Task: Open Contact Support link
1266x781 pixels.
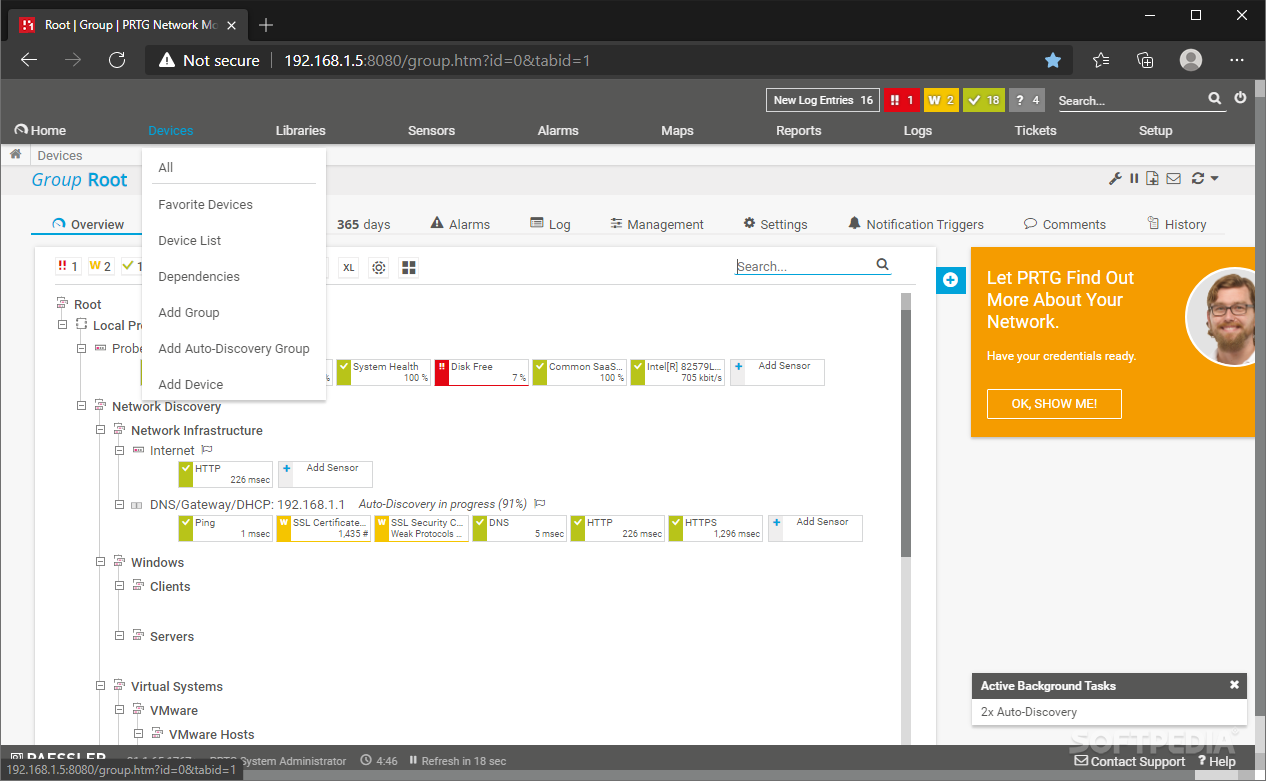Action: [x=1130, y=762]
